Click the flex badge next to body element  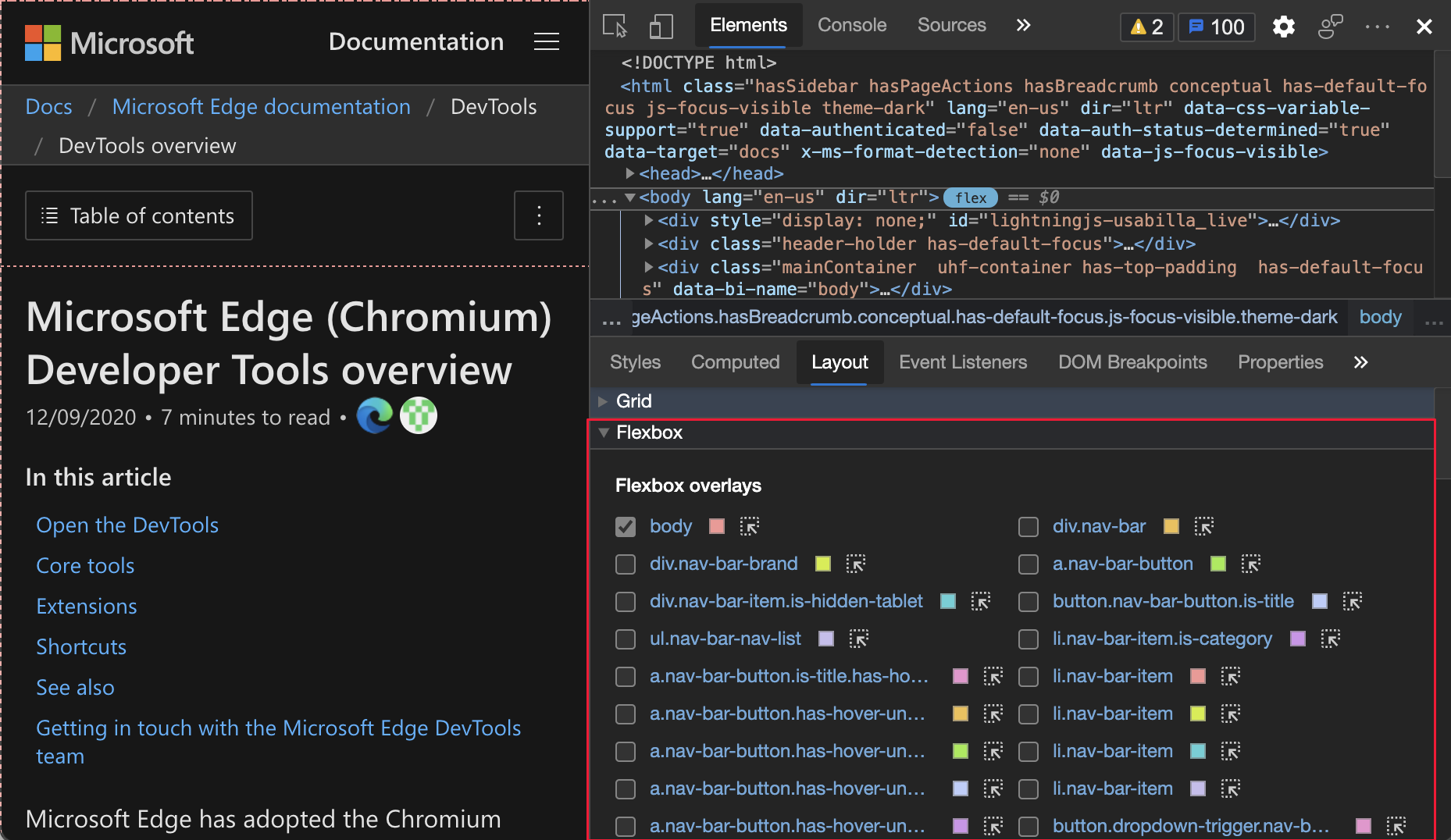[970, 198]
